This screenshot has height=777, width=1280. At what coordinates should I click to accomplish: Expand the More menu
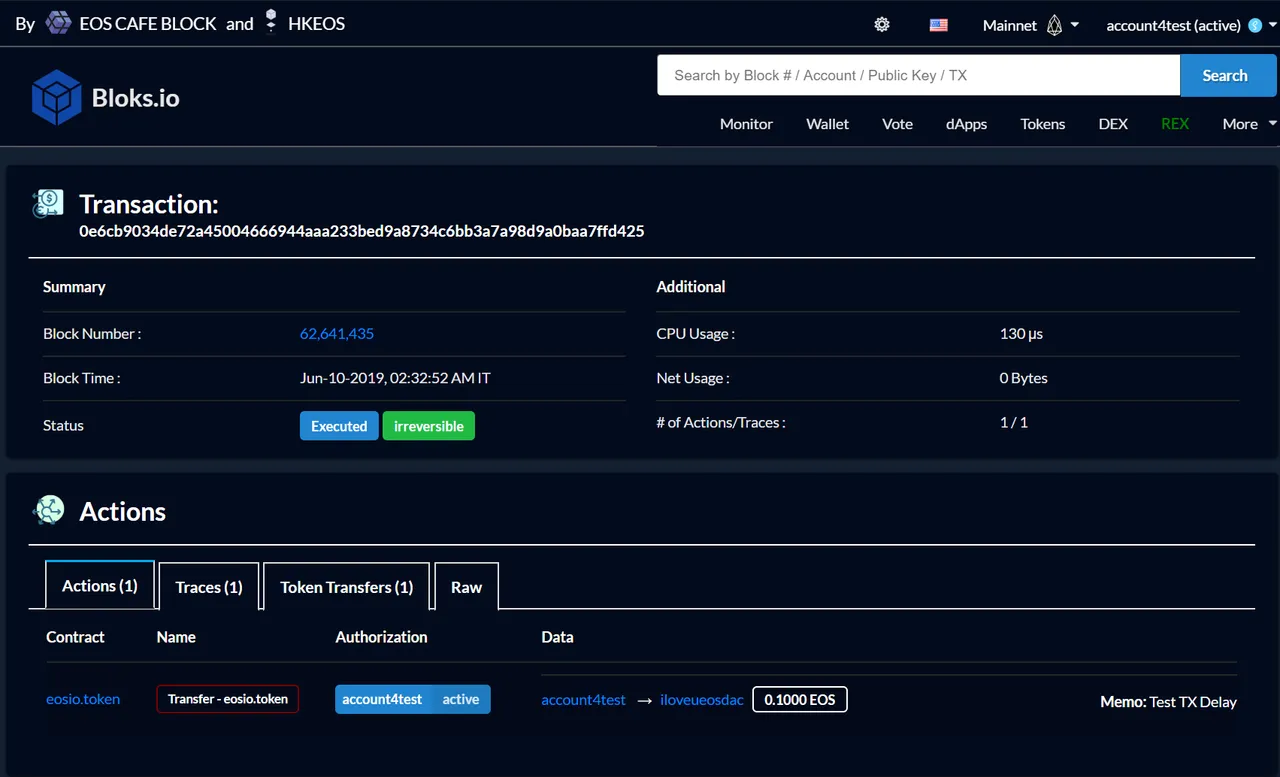(x=1249, y=124)
